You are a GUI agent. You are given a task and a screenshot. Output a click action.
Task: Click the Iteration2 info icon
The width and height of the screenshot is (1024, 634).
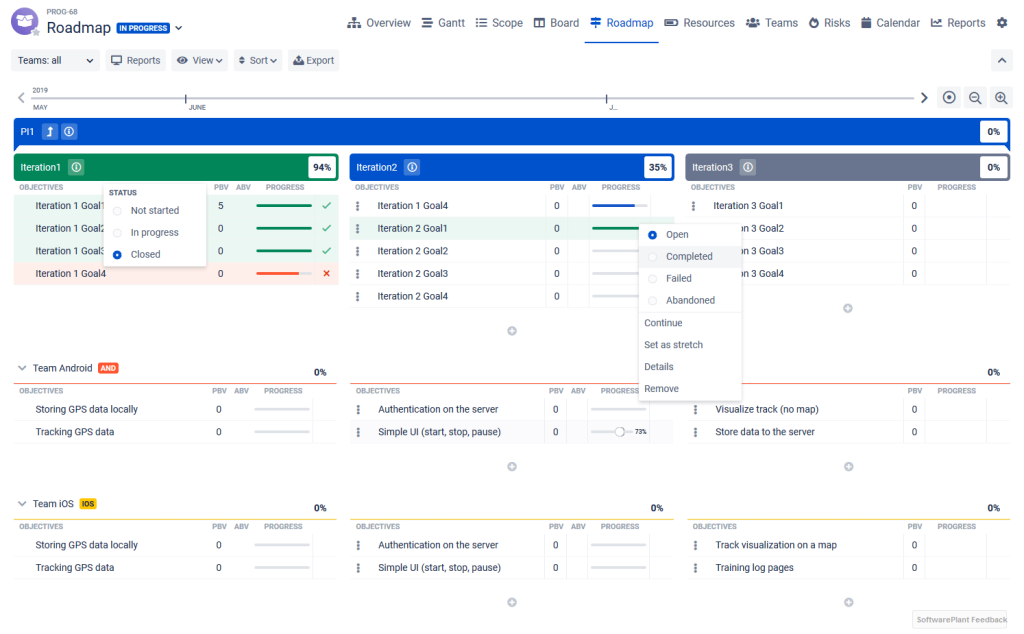point(412,167)
